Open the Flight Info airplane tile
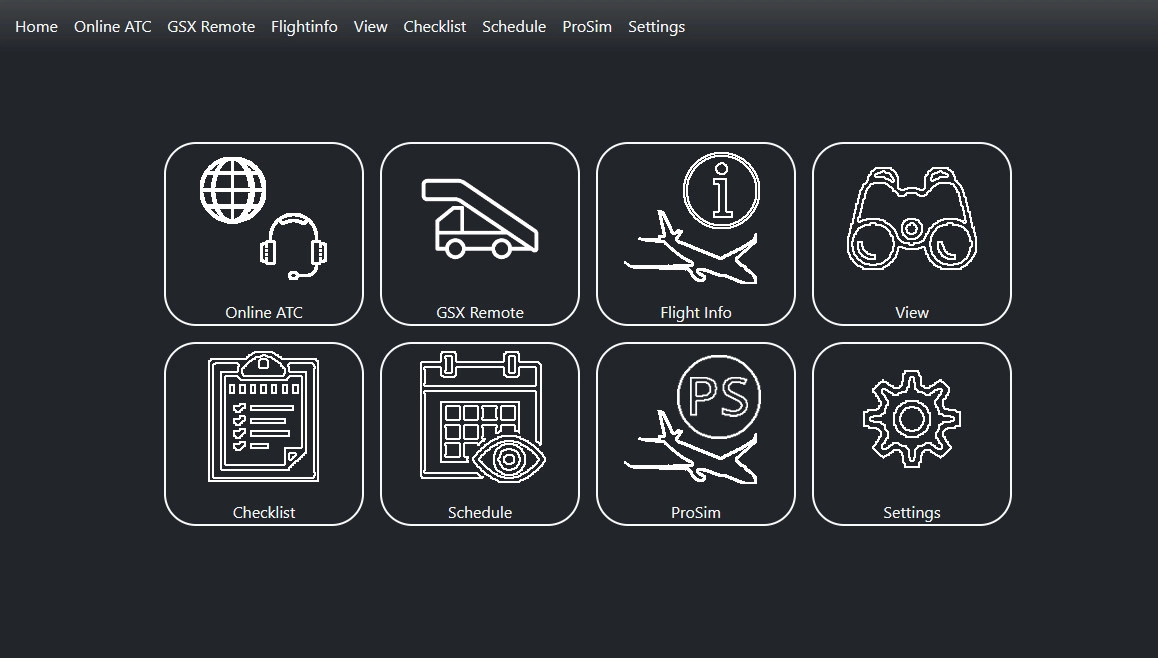 (x=696, y=233)
